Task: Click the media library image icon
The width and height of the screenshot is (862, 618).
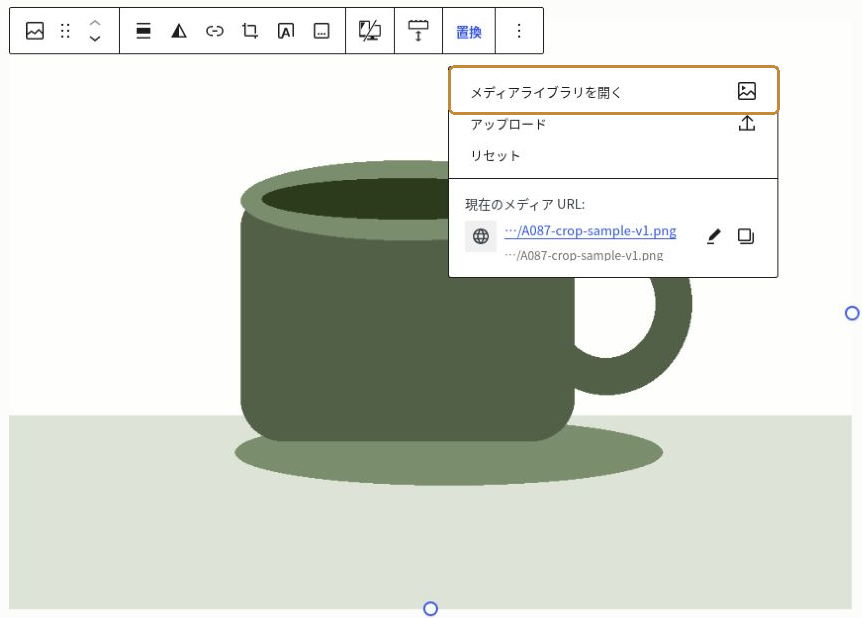Action: (x=747, y=91)
